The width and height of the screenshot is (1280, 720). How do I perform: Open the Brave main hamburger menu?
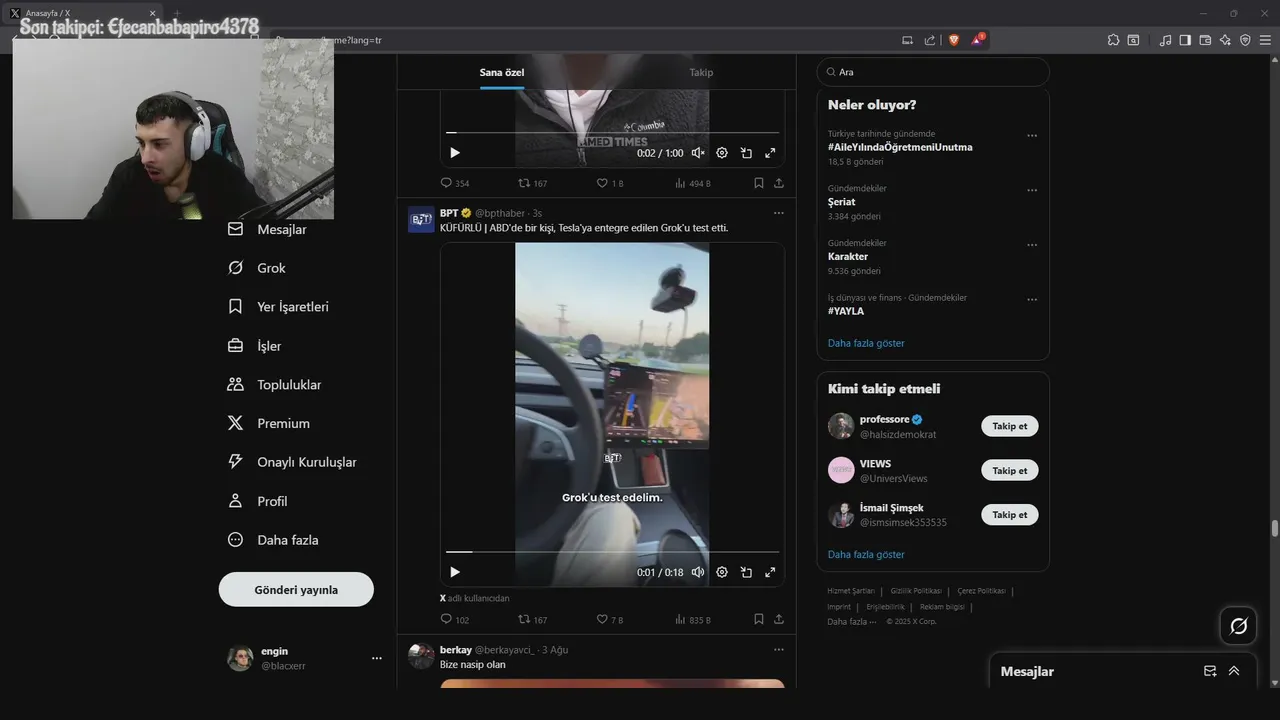1265,40
